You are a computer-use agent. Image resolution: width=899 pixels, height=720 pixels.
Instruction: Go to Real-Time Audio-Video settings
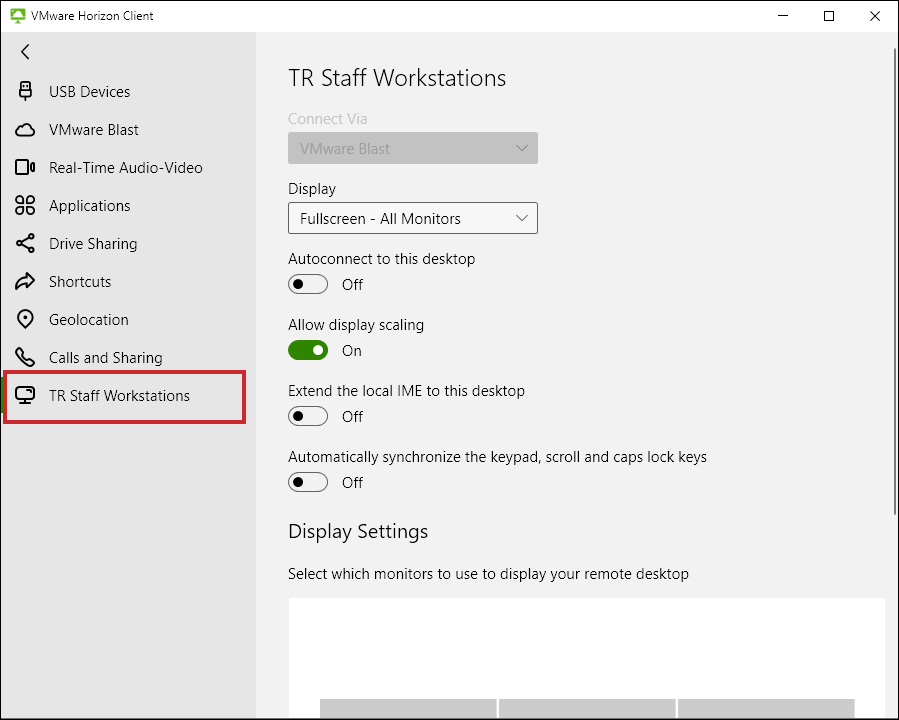click(x=128, y=167)
